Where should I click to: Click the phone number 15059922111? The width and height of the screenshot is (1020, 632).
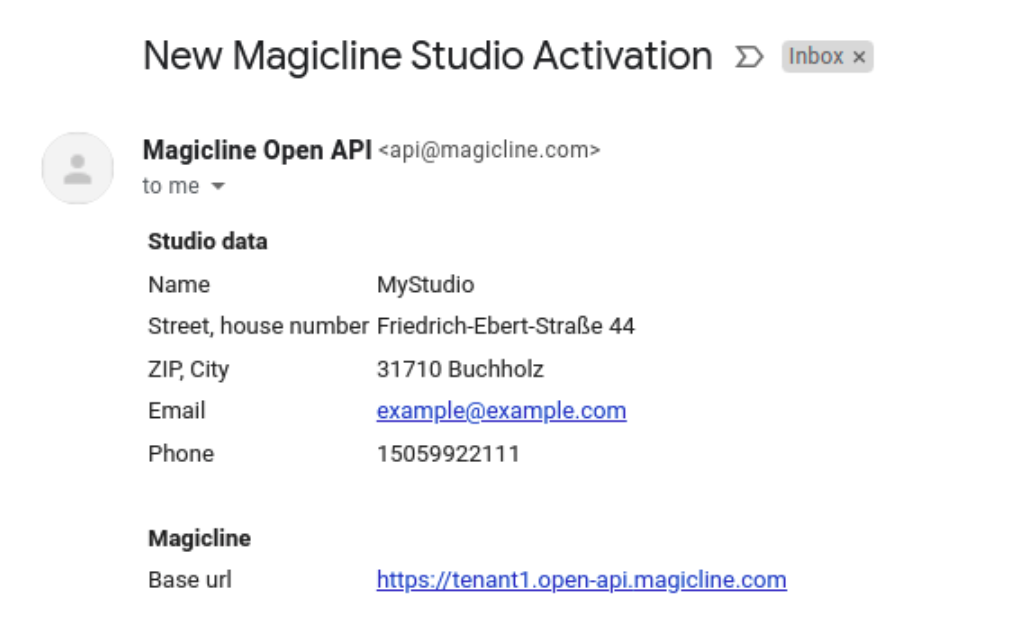[448, 454]
